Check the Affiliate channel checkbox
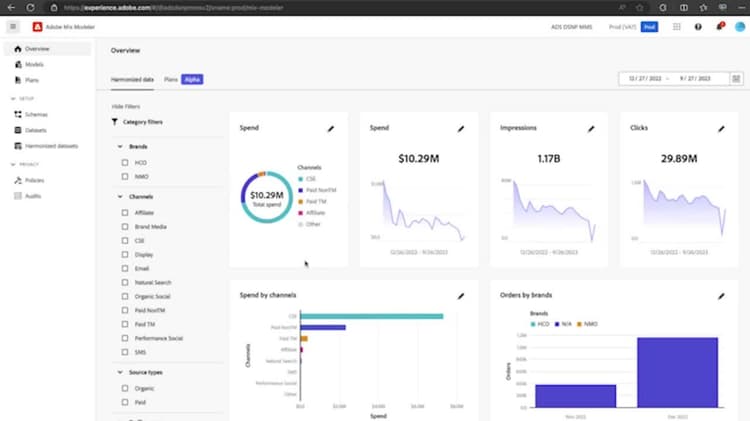This screenshot has height=421, width=750. [125, 212]
